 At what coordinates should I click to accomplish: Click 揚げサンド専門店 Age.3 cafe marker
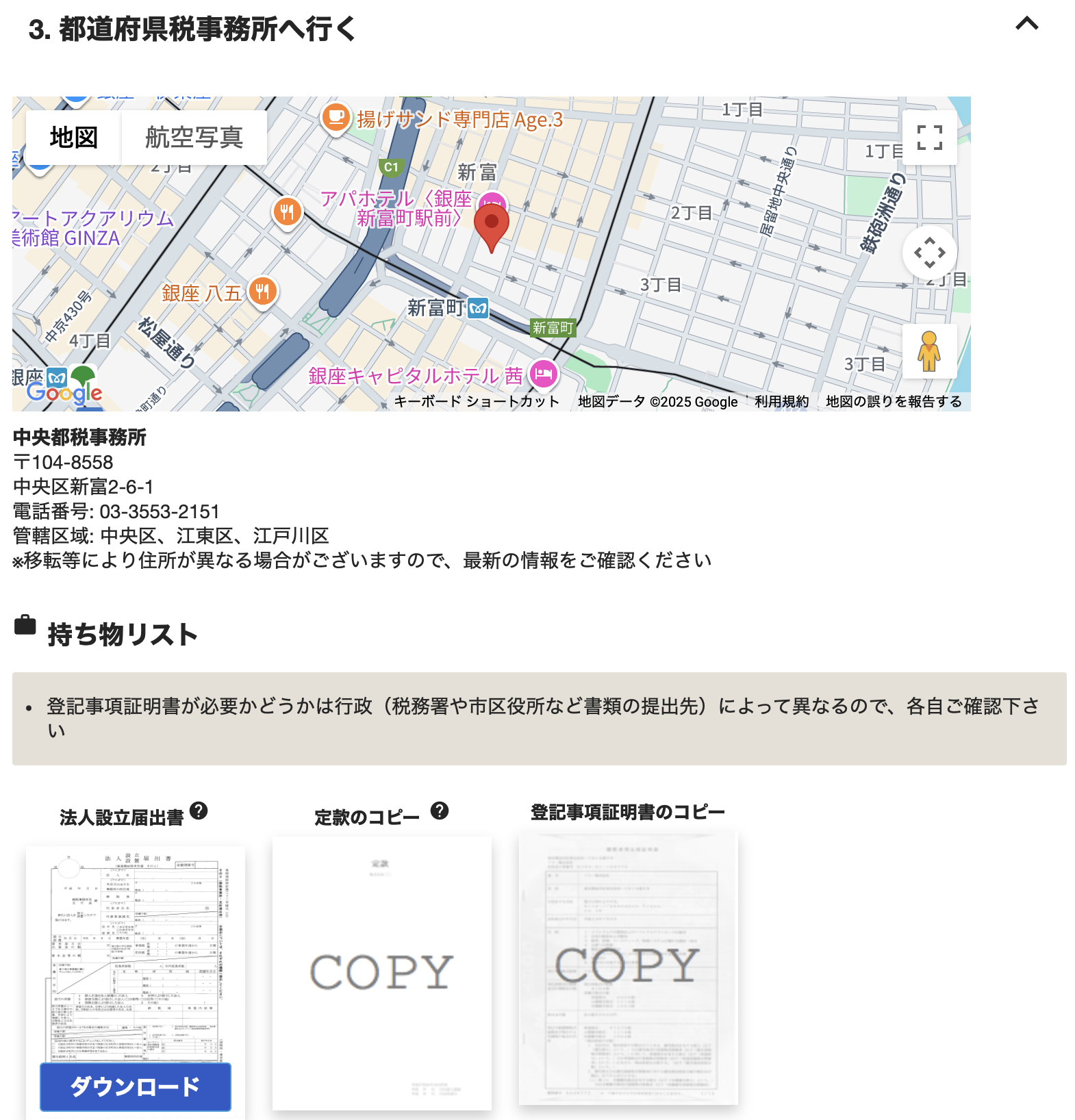pos(336,118)
